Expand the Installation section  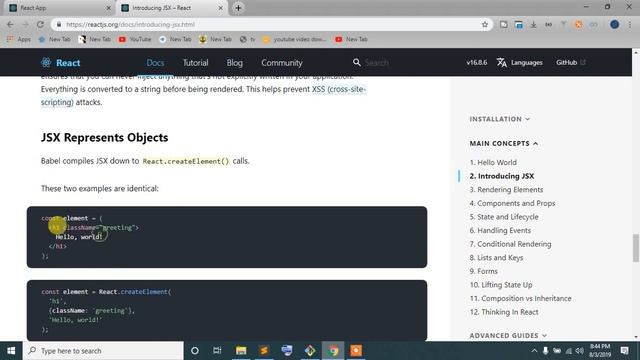coord(500,119)
